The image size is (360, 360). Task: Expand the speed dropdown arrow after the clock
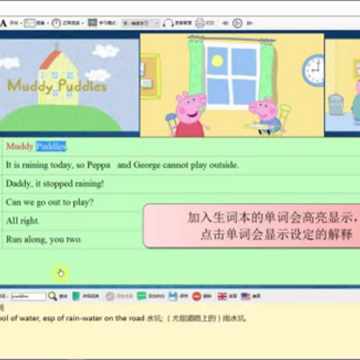(x=82, y=23)
